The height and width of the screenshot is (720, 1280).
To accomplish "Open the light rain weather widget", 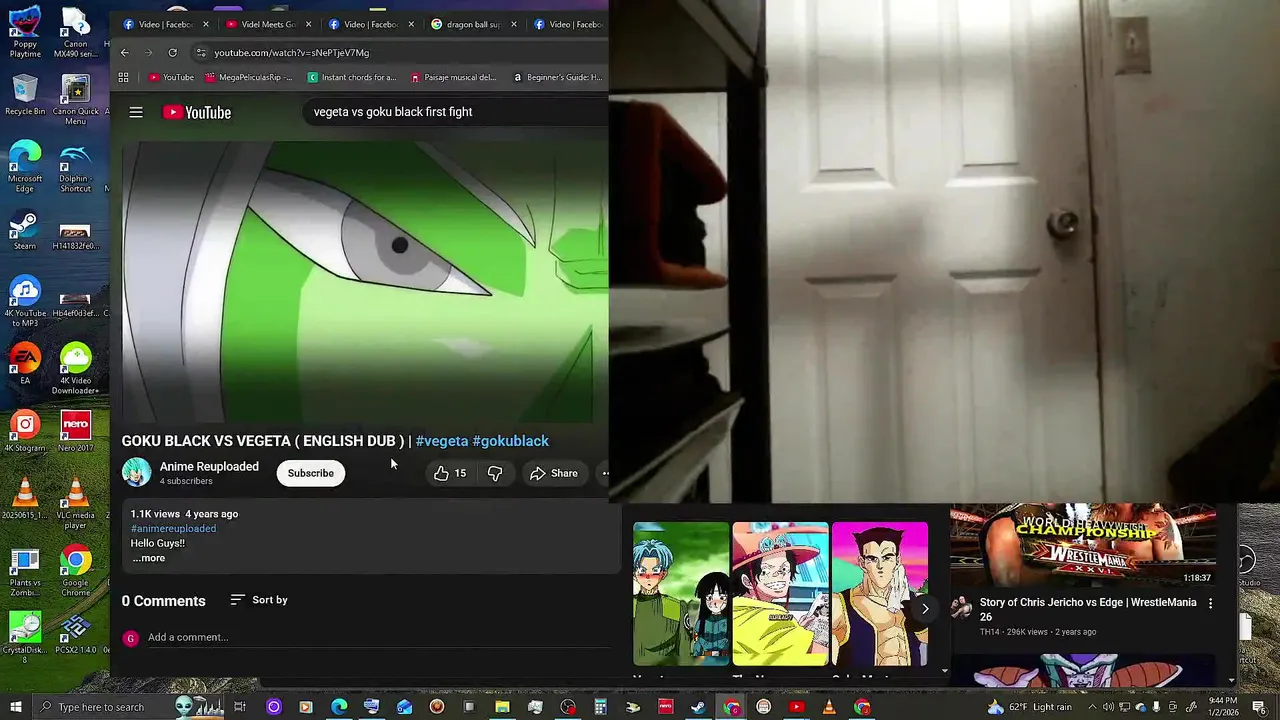I will tap(1030, 707).
